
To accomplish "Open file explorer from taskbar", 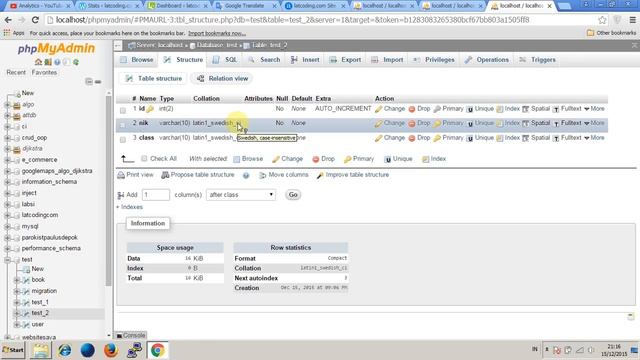I will tap(41, 350).
